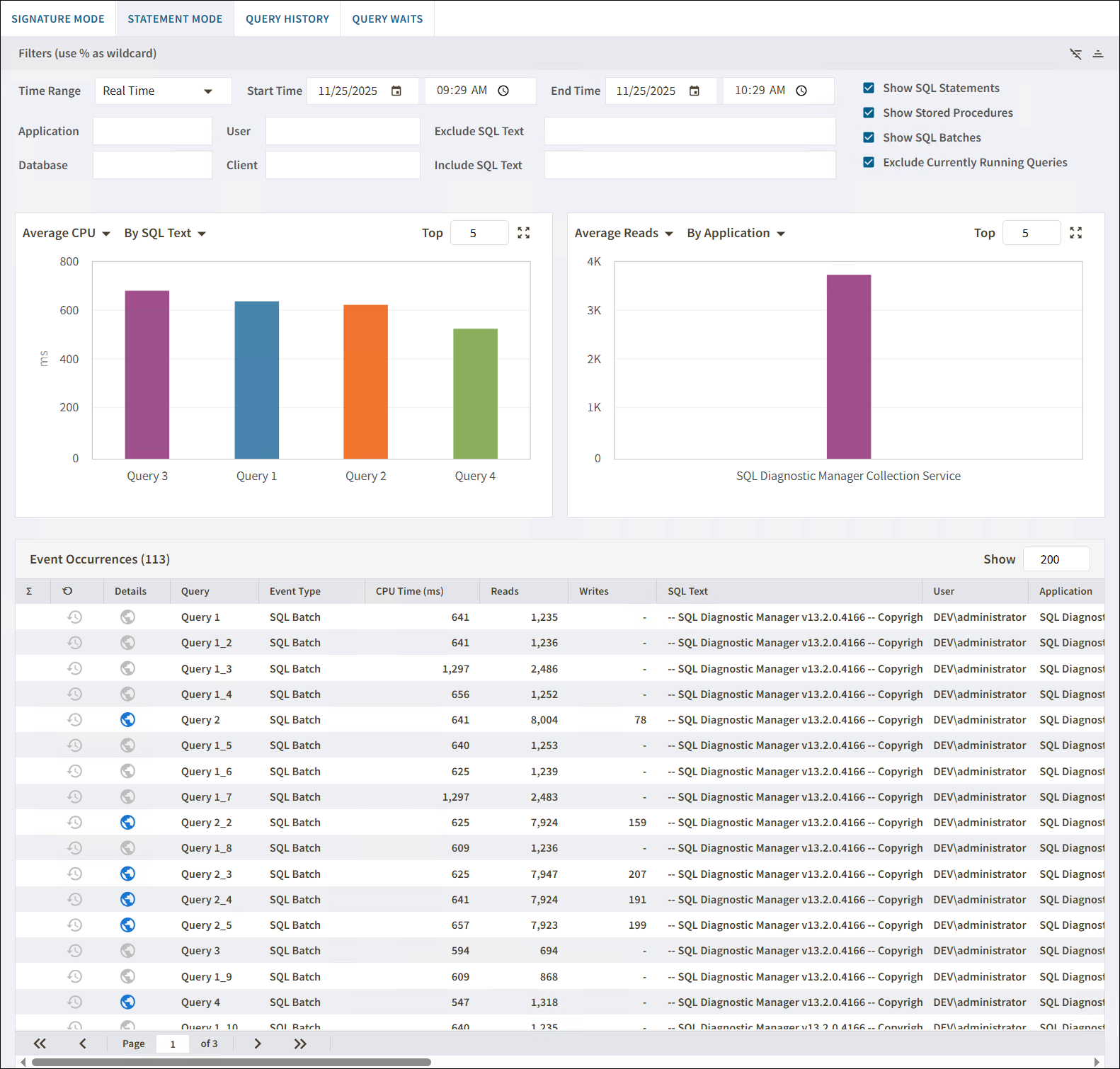Switch to Signature Mode tab

pyautogui.click(x=58, y=19)
